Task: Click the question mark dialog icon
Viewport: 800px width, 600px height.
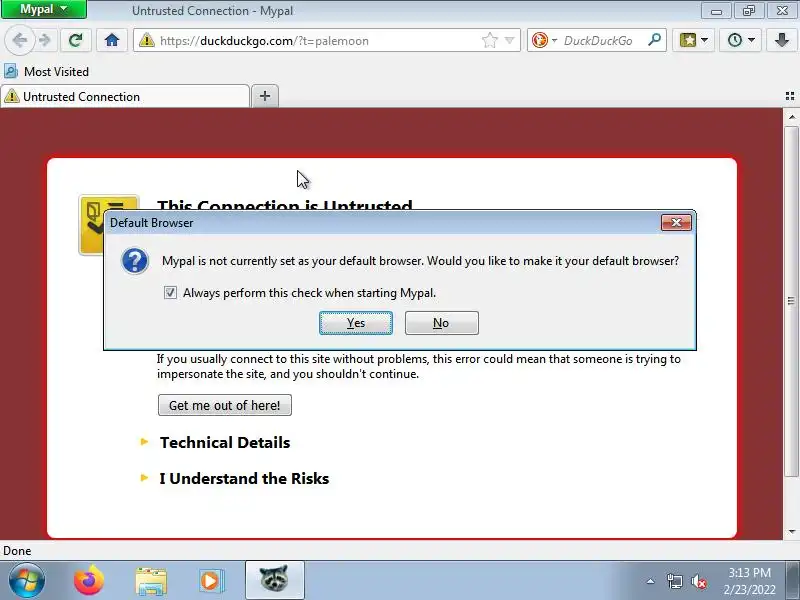Action: (x=135, y=261)
